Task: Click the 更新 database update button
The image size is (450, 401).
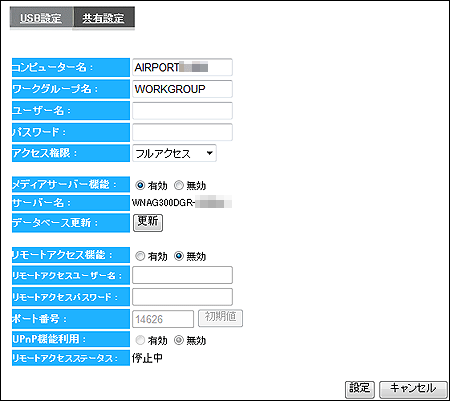Action: [x=148, y=222]
